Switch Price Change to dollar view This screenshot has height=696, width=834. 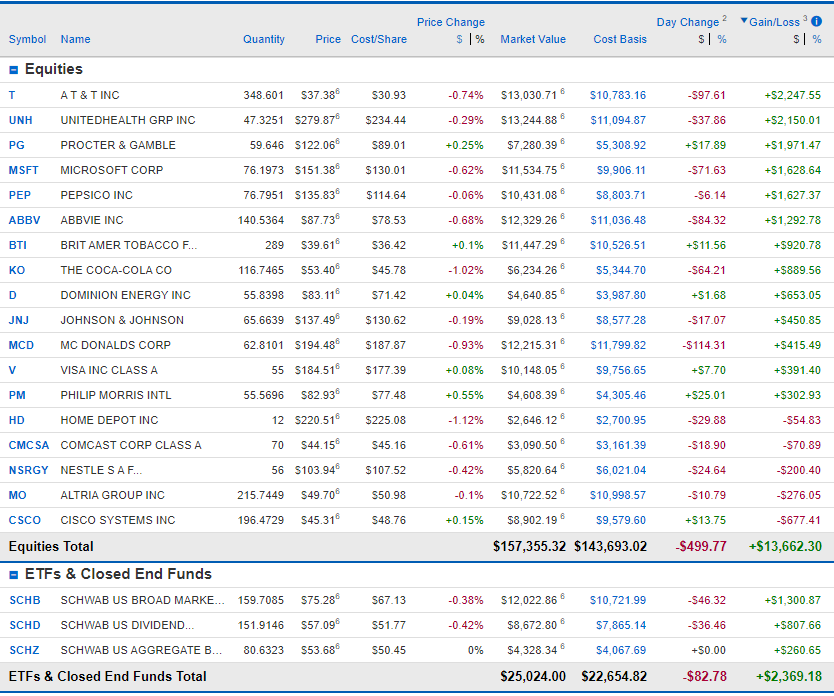coord(460,39)
